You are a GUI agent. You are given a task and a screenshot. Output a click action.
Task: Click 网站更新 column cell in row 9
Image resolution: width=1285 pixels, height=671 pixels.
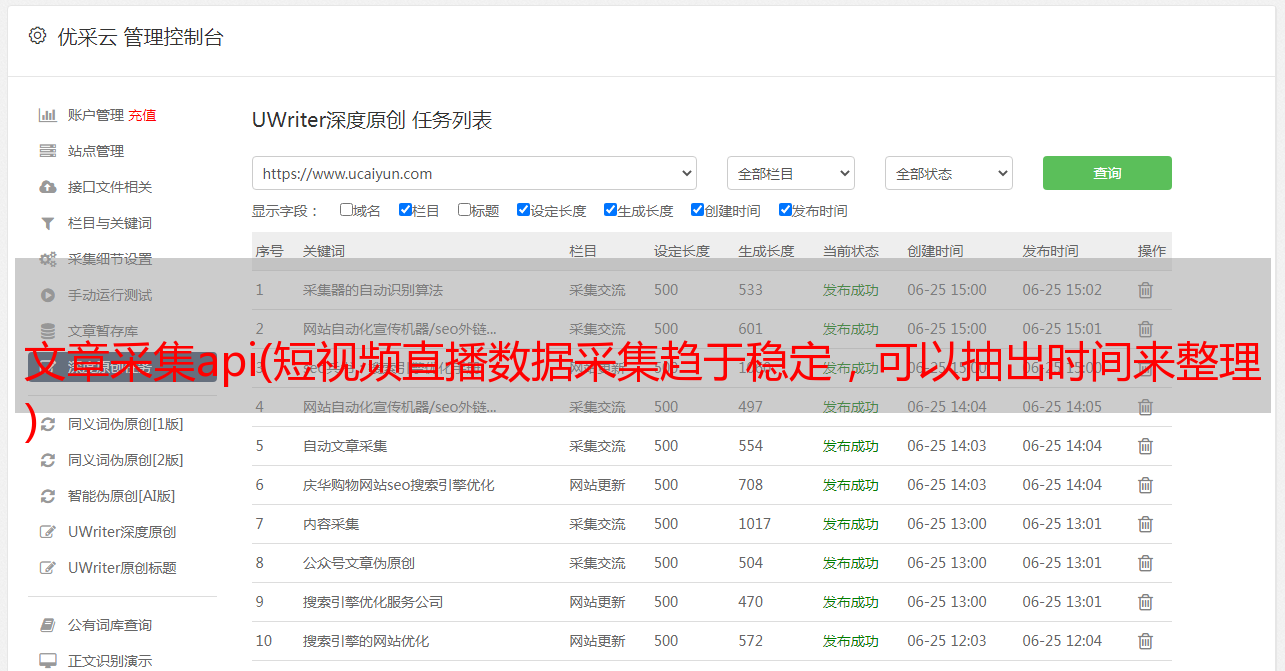click(597, 602)
